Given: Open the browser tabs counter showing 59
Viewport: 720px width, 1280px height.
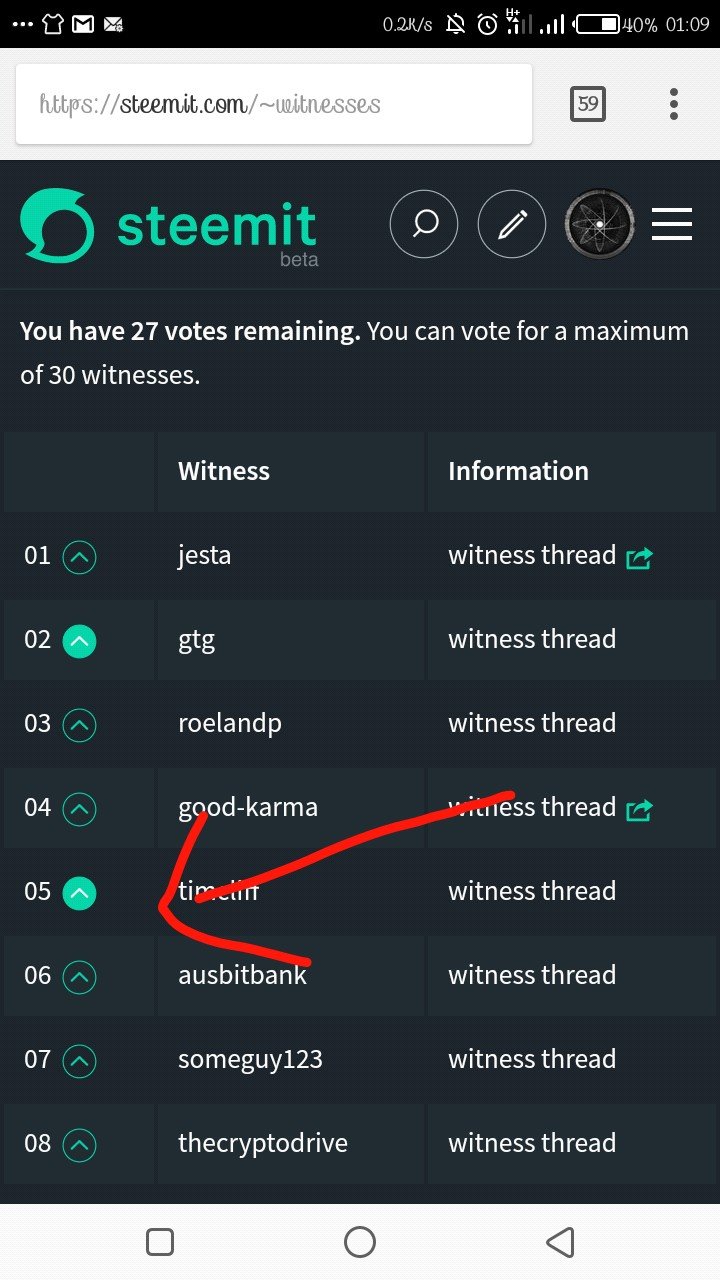Looking at the screenshot, I should pyautogui.click(x=588, y=103).
